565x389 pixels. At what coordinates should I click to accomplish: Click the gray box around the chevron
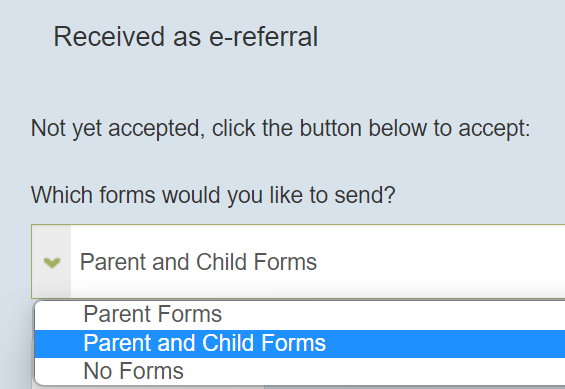coord(52,261)
